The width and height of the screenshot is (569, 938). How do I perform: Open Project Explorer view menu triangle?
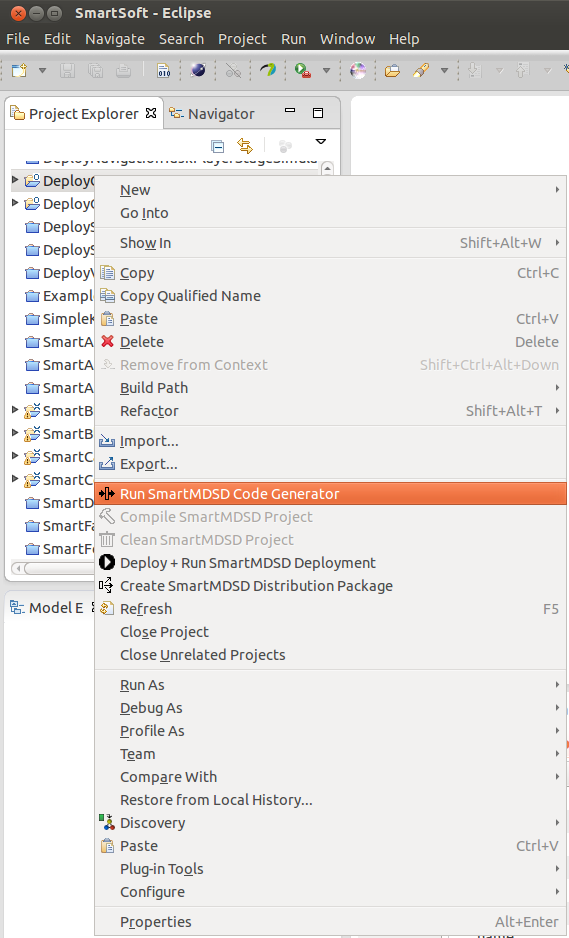point(321,142)
